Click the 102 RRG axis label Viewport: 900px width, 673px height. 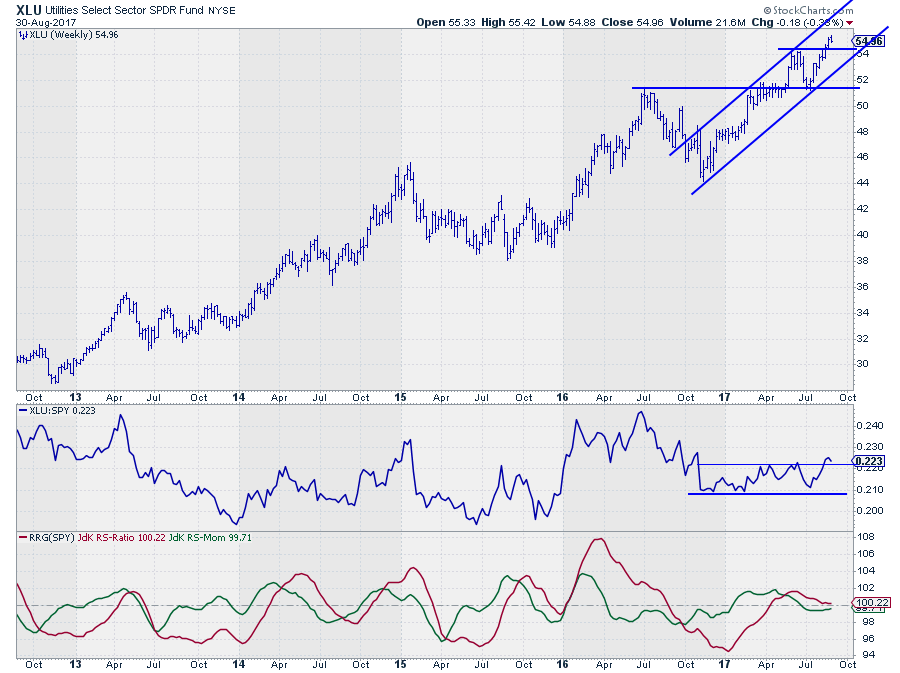[866, 588]
